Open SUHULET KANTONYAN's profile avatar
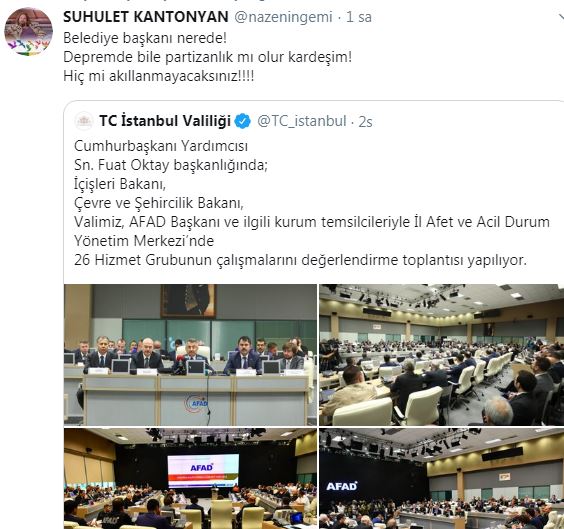The image size is (564, 529). (x=28, y=31)
